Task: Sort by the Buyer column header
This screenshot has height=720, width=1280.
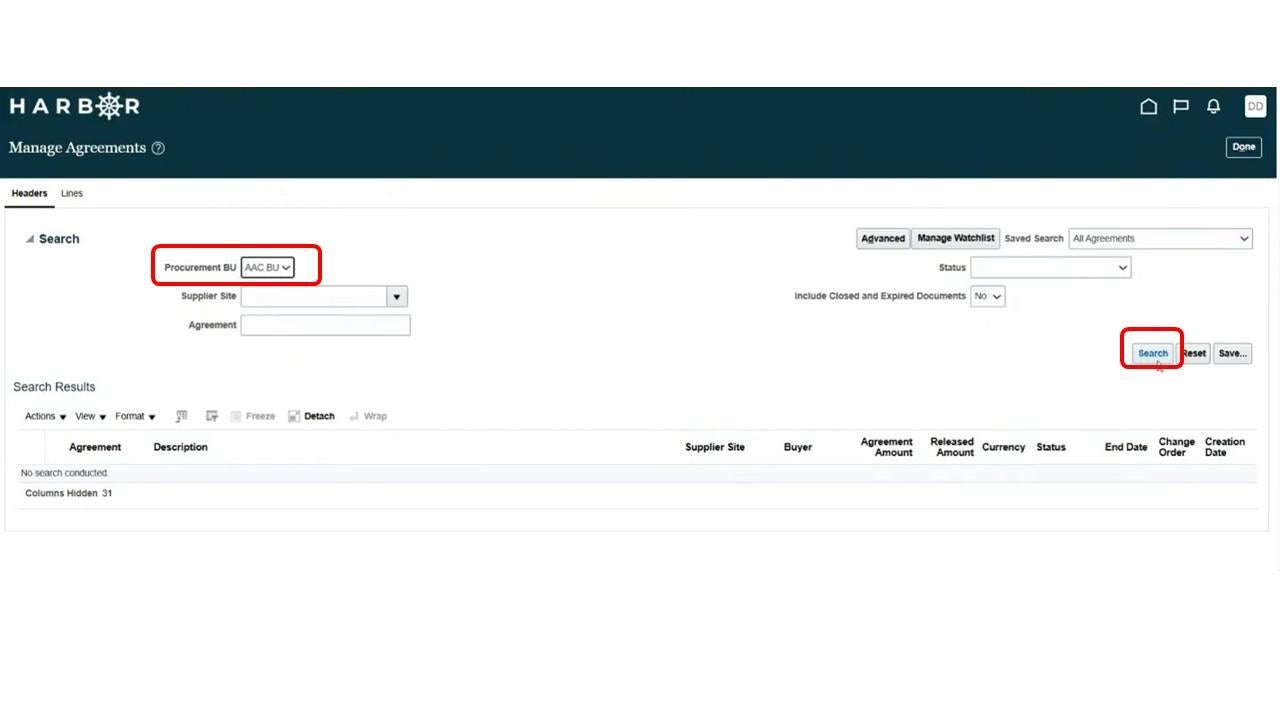Action: [x=798, y=447]
